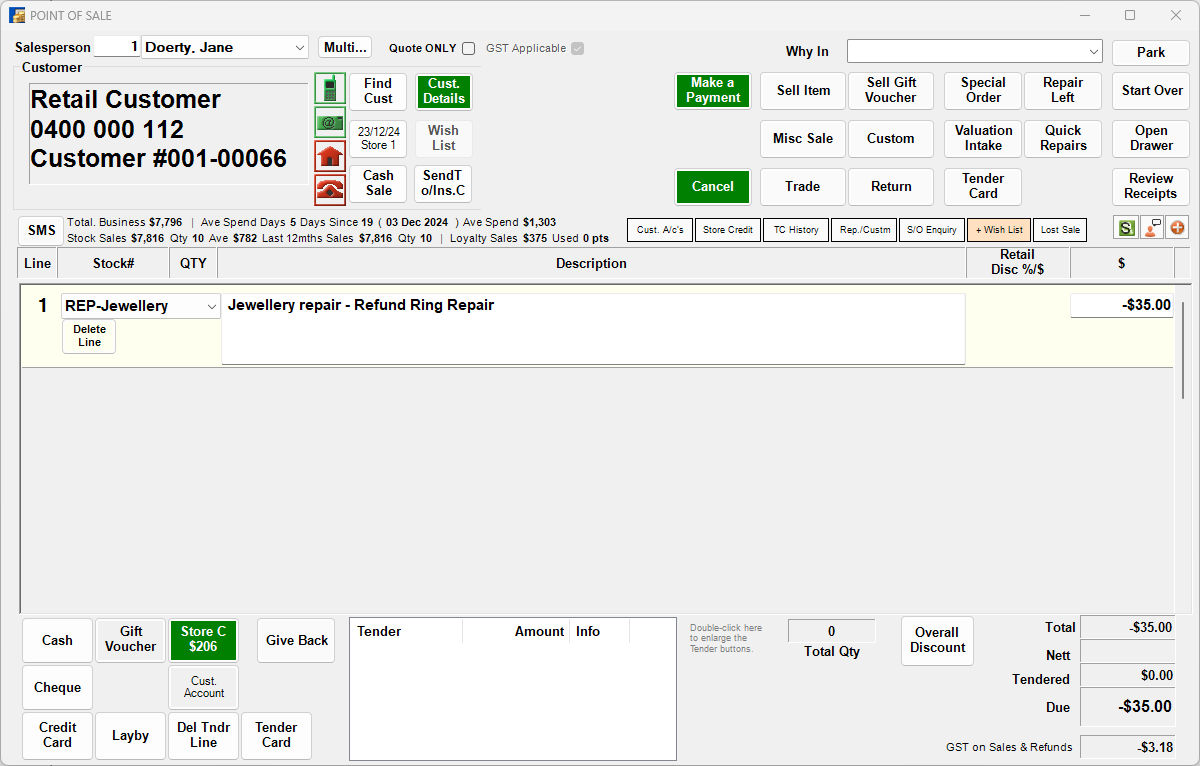Click the green S dollar icon
This screenshot has height=766, width=1200.
click(1127, 228)
